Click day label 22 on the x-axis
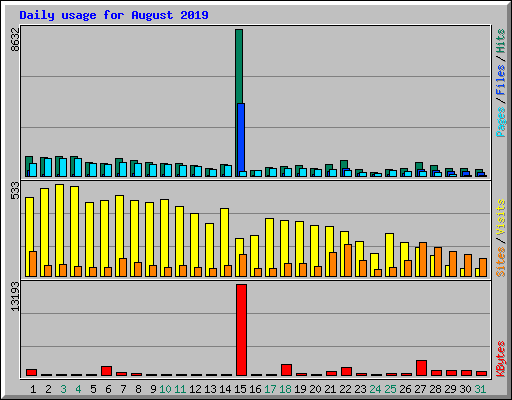This screenshot has width=512, height=400. coord(345,389)
